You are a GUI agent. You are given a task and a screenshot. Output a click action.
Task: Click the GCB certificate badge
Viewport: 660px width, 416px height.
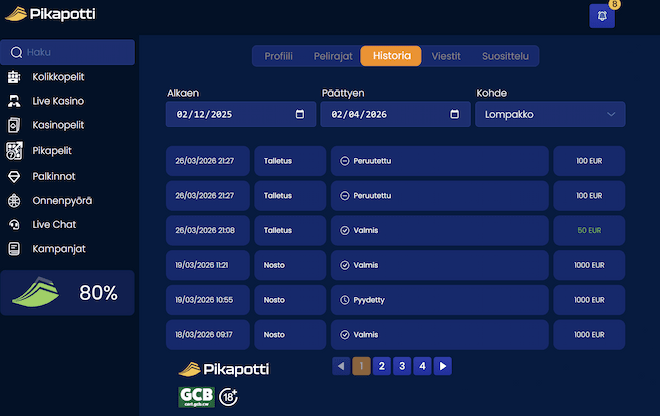pos(197,397)
